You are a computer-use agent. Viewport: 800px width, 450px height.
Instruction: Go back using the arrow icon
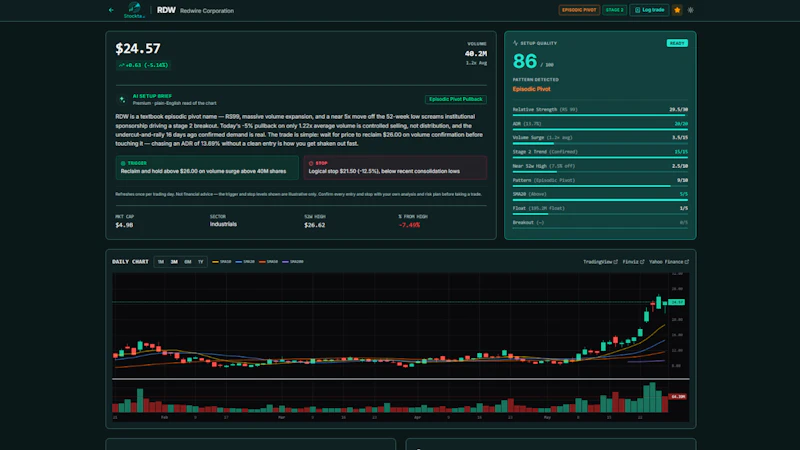point(111,10)
